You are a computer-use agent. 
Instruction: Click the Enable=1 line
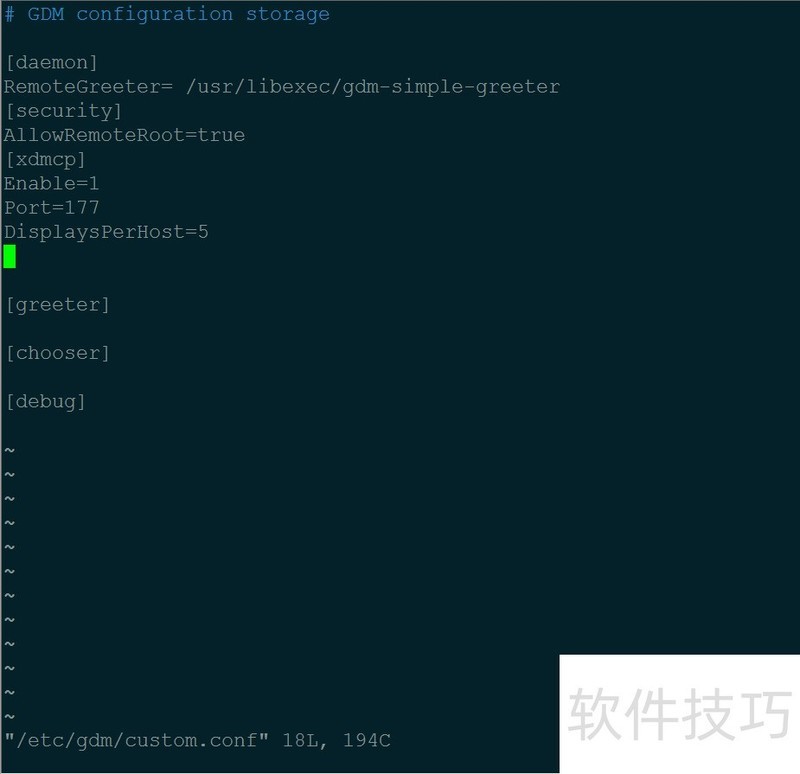(x=51, y=184)
